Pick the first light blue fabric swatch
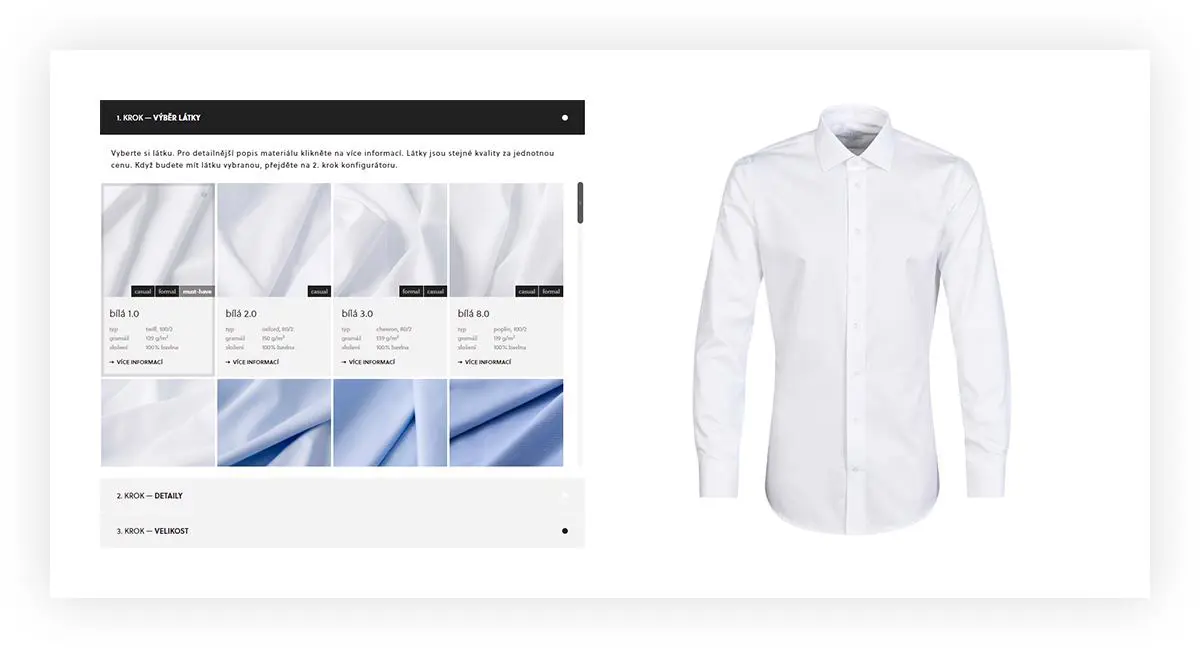The image size is (1200, 648). [274, 422]
